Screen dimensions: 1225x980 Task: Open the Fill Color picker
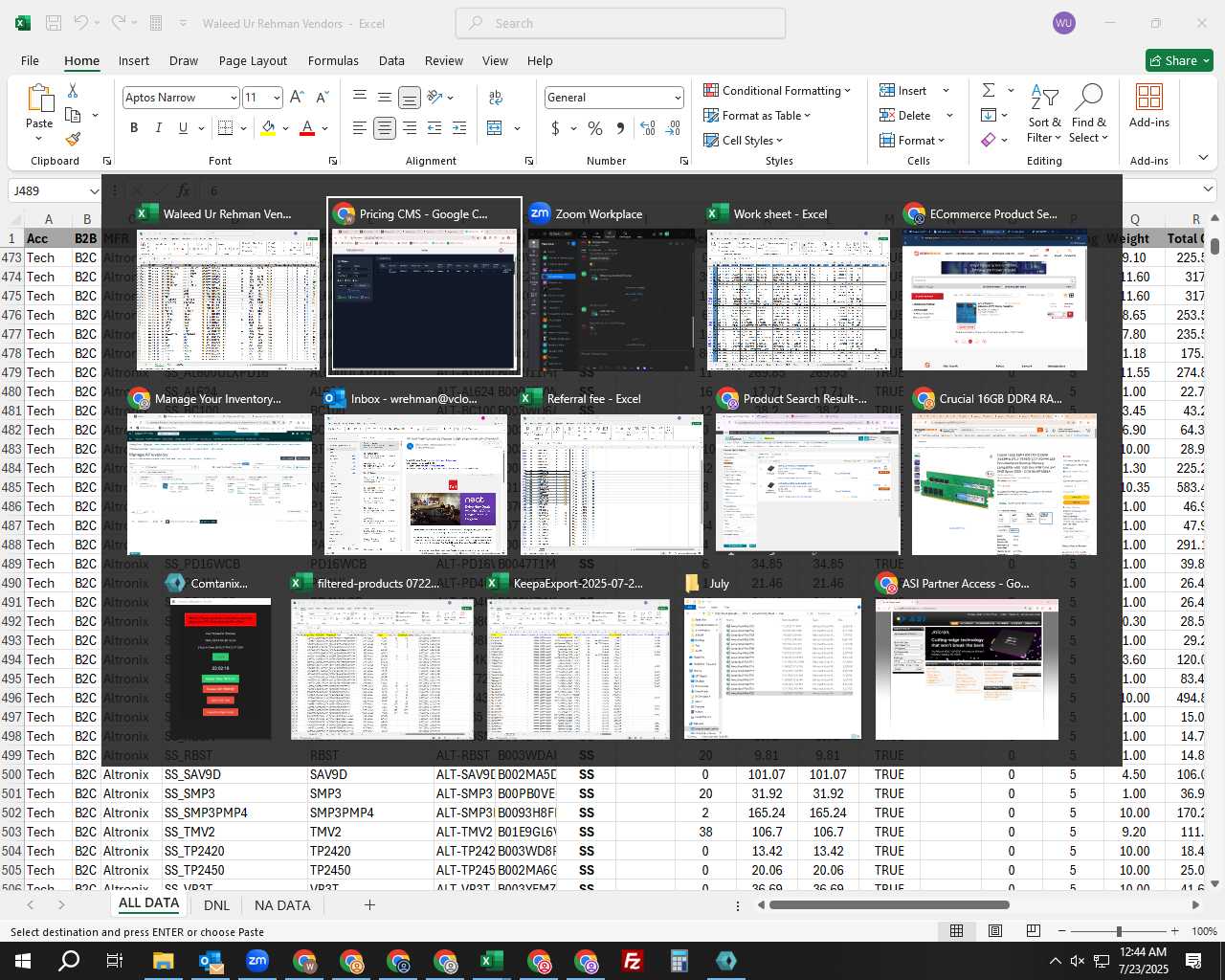268,128
